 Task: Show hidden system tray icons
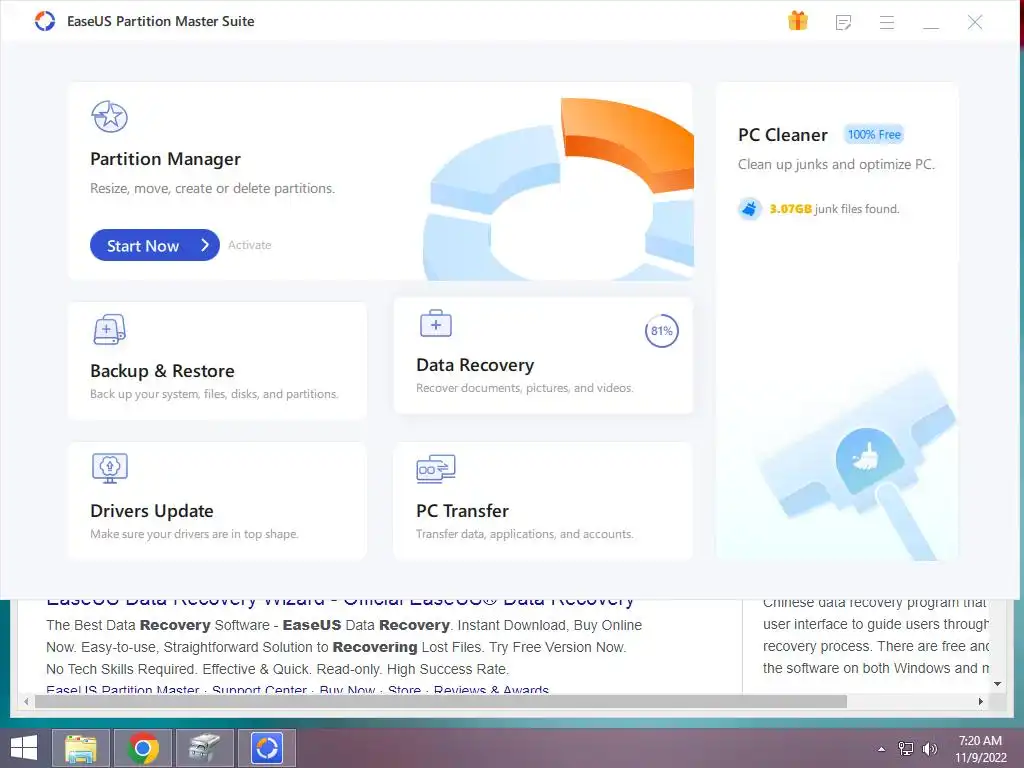882,749
